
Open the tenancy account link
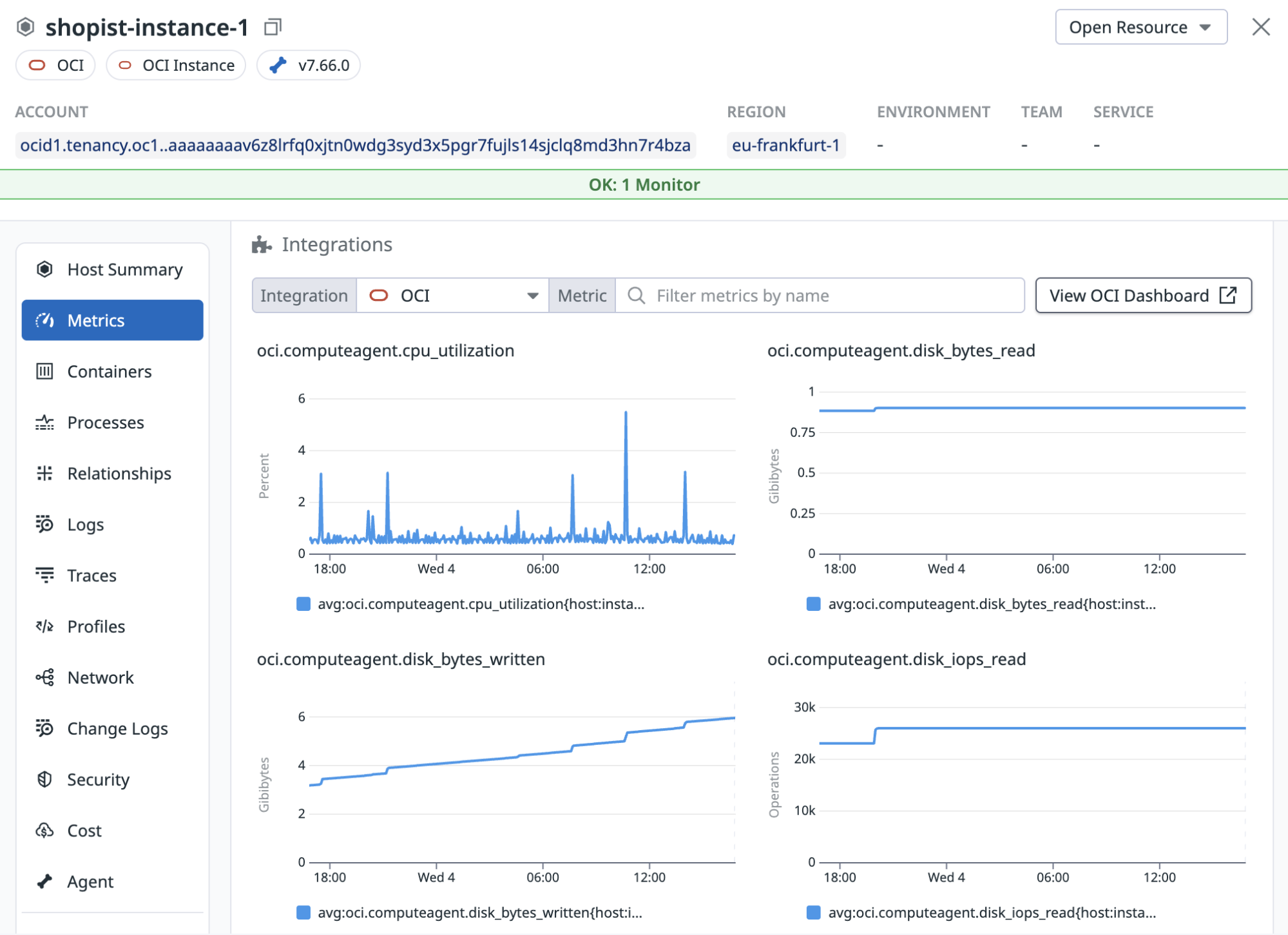coord(356,145)
